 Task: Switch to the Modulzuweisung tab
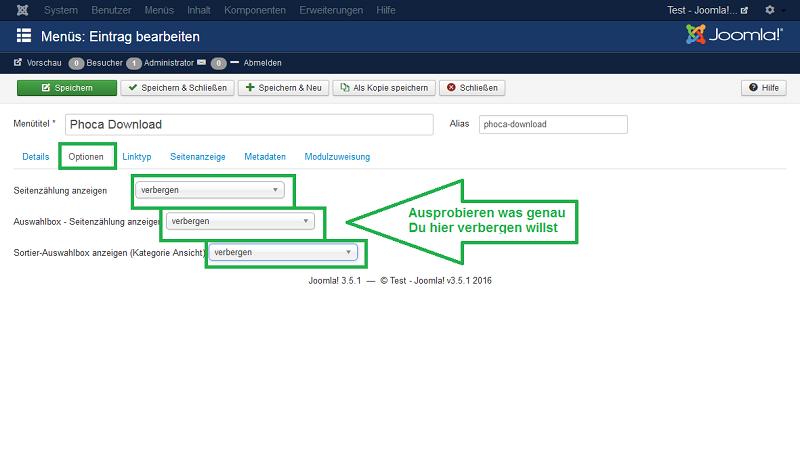337,157
